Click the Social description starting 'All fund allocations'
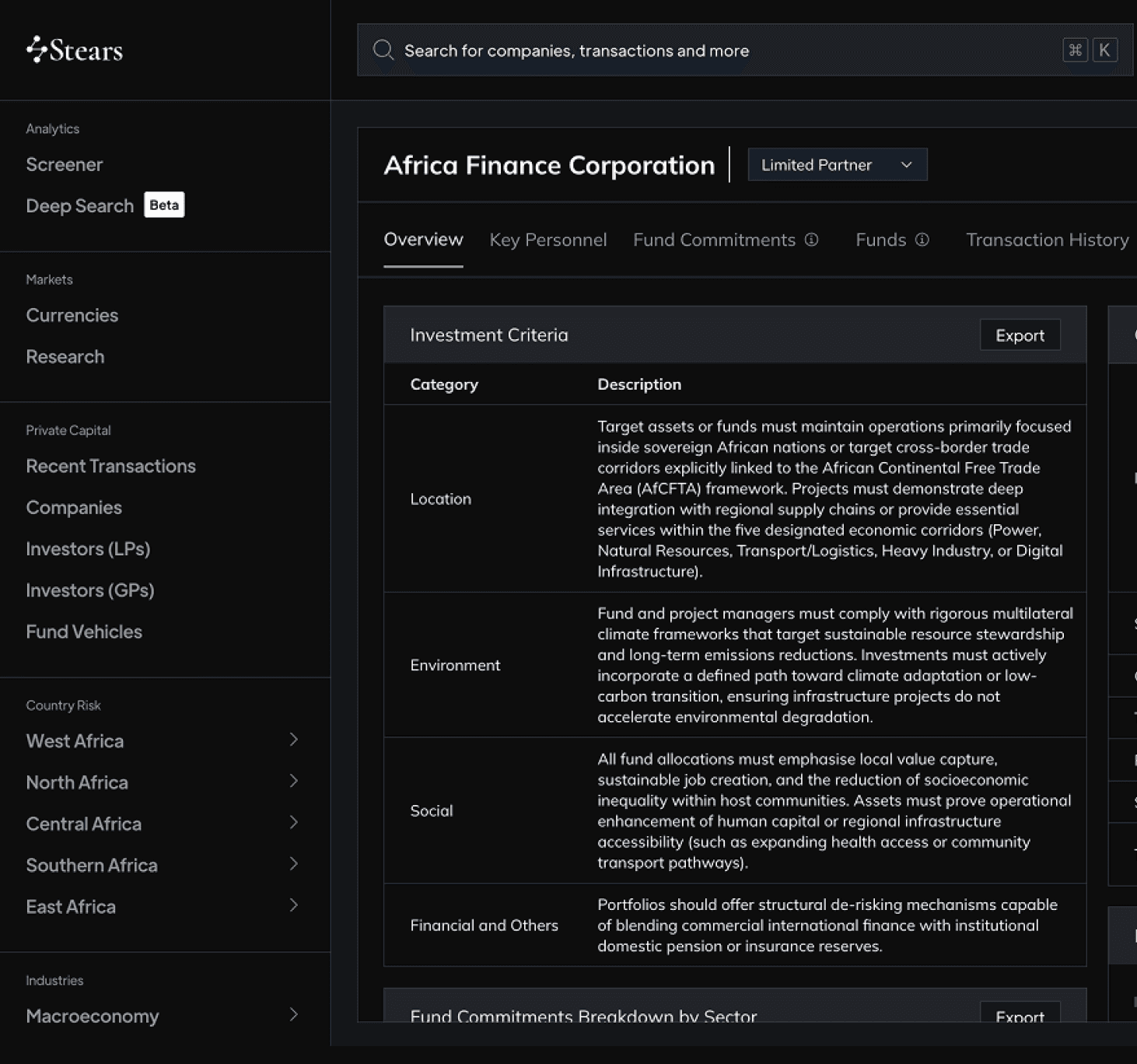The height and width of the screenshot is (1064, 1137). coord(834,811)
